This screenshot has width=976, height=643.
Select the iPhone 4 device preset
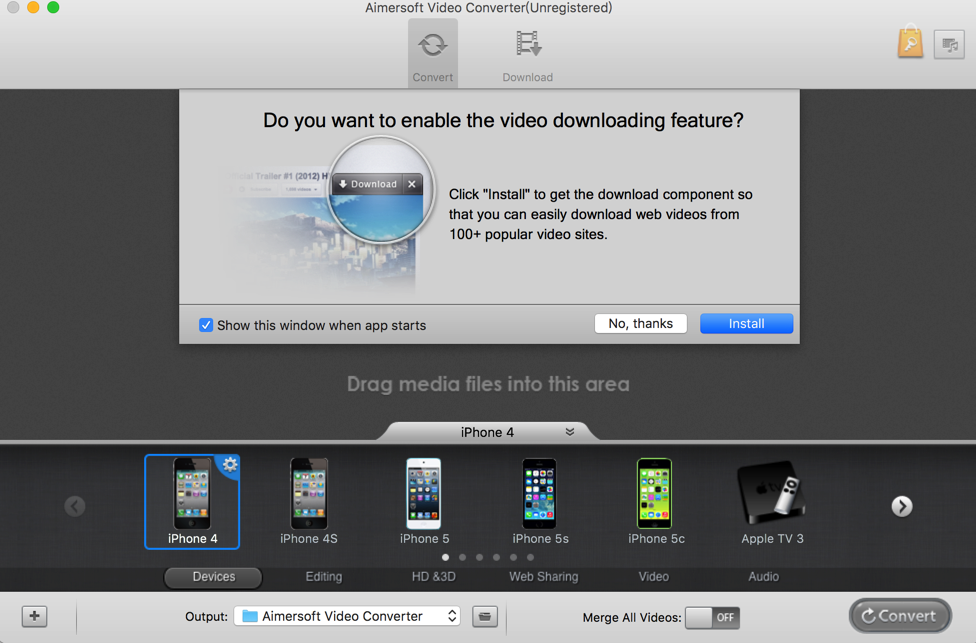(x=192, y=502)
